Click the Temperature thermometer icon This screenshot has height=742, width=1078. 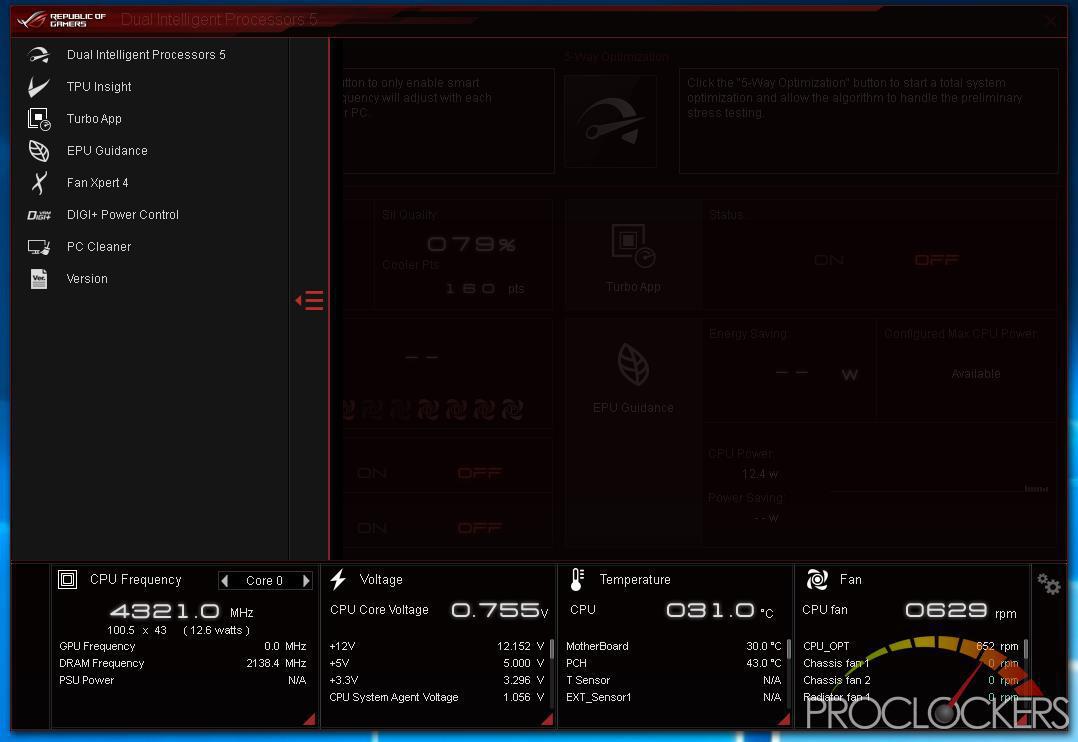point(577,580)
